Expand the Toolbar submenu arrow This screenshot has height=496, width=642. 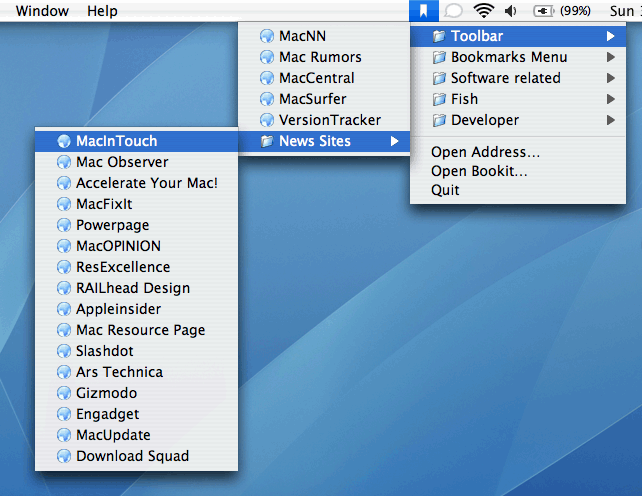pyautogui.click(x=611, y=36)
